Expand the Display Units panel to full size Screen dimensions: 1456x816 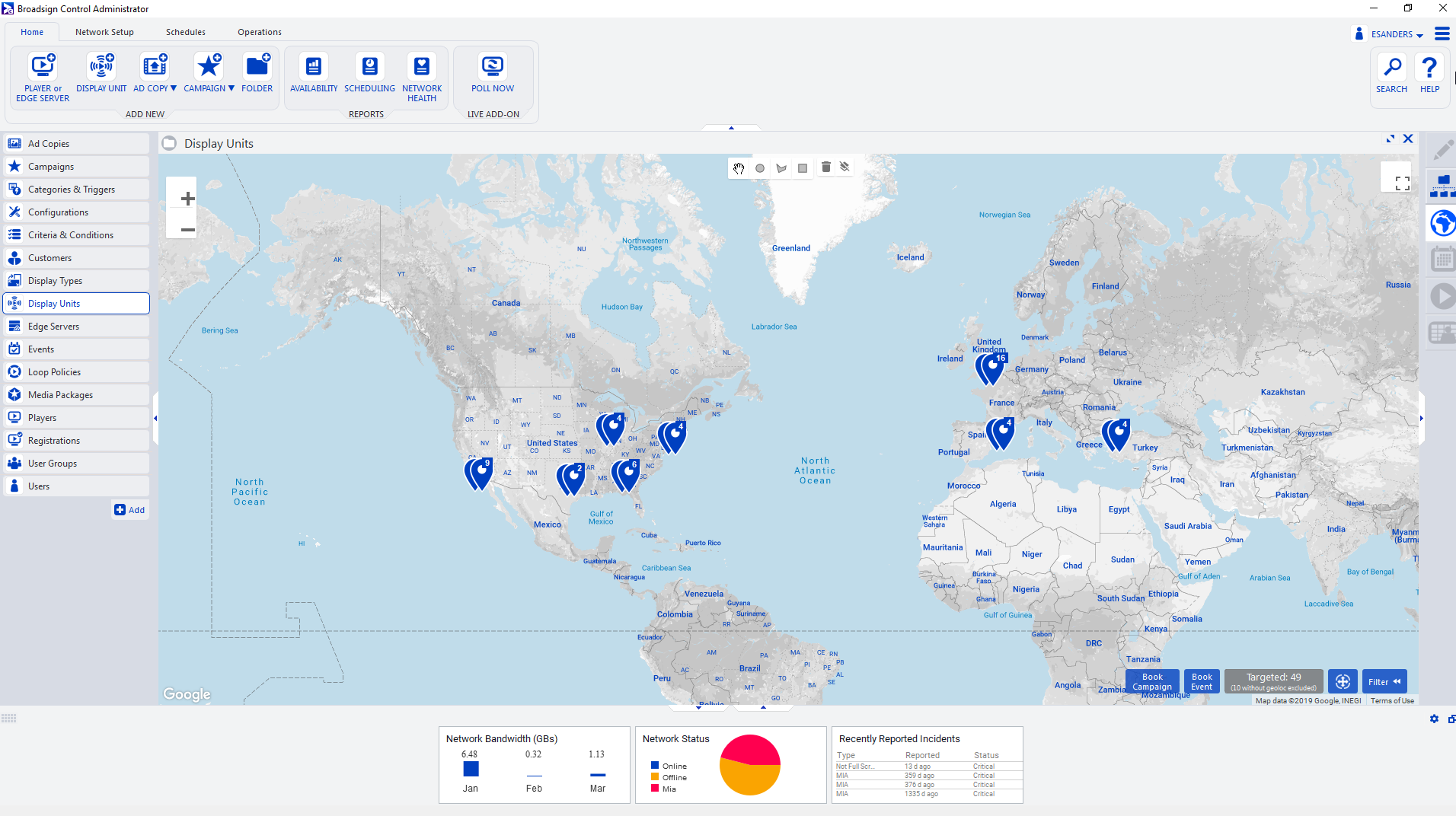1390,139
